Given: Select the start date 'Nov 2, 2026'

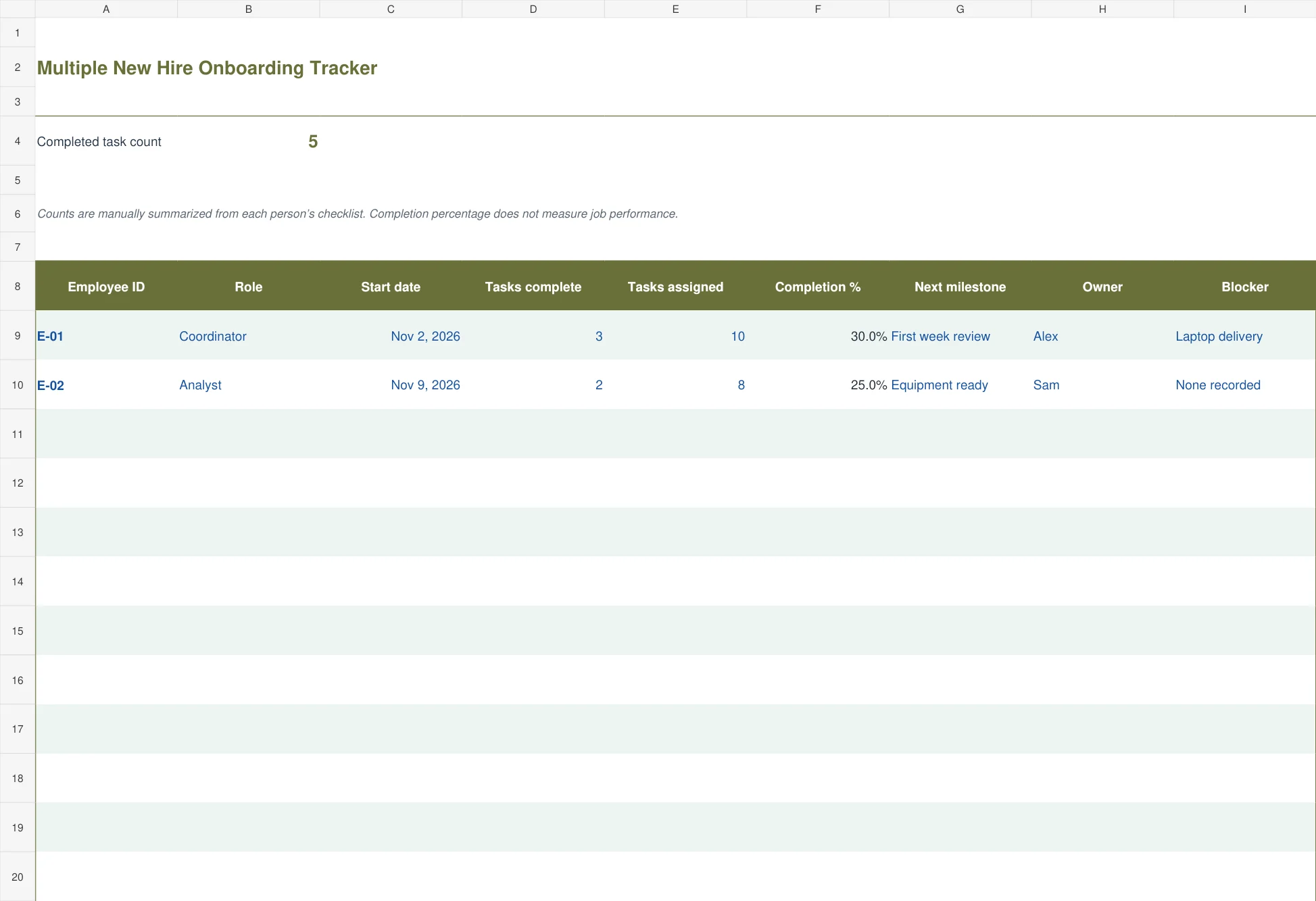Looking at the screenshot, I should pos(391,336).
